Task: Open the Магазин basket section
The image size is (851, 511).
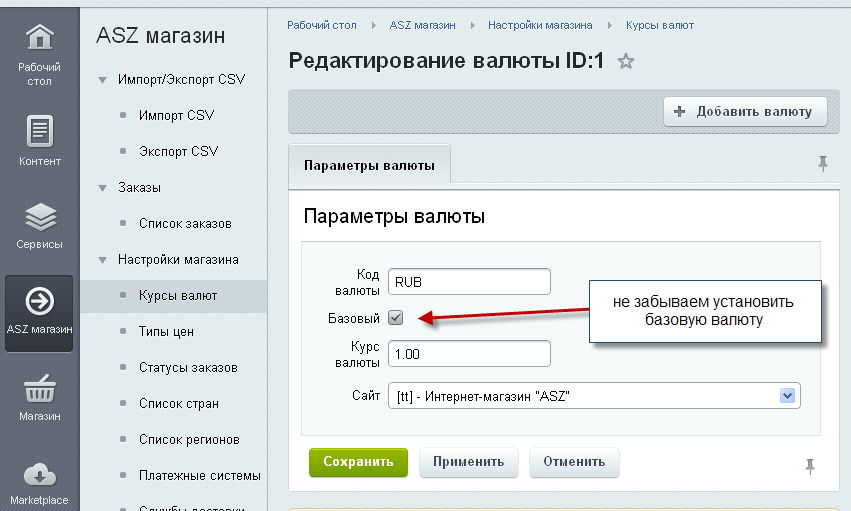Action: 40,398
